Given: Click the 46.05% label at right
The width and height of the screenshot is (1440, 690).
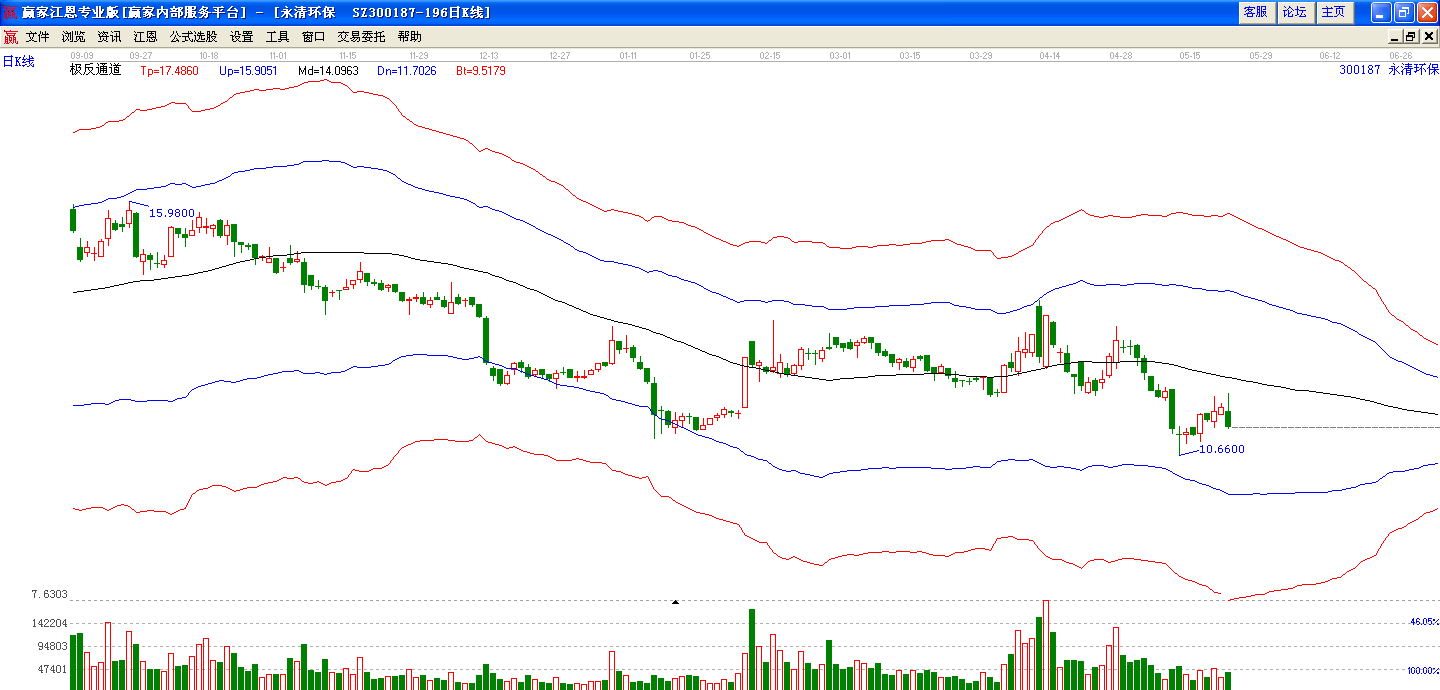Looking at the screenshot, I should (1424, 622).
